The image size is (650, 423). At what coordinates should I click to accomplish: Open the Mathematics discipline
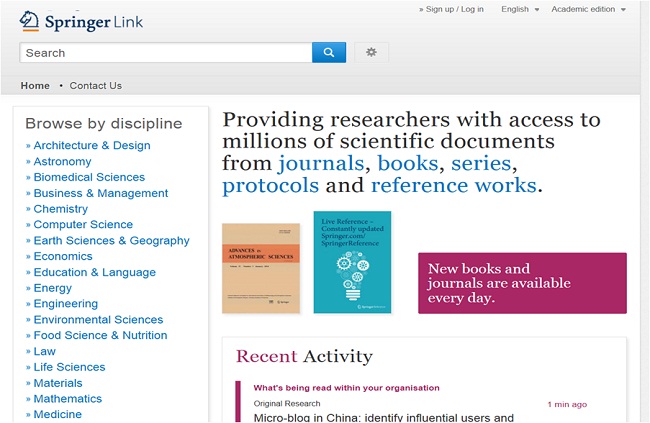point(68,399)
